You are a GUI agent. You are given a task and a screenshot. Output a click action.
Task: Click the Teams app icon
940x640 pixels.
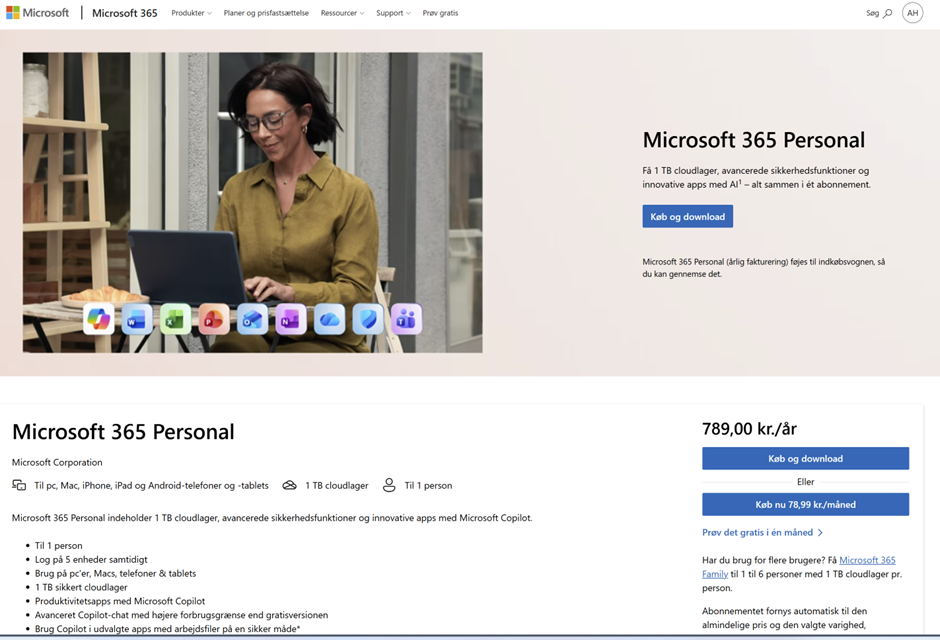click(406, 319)
